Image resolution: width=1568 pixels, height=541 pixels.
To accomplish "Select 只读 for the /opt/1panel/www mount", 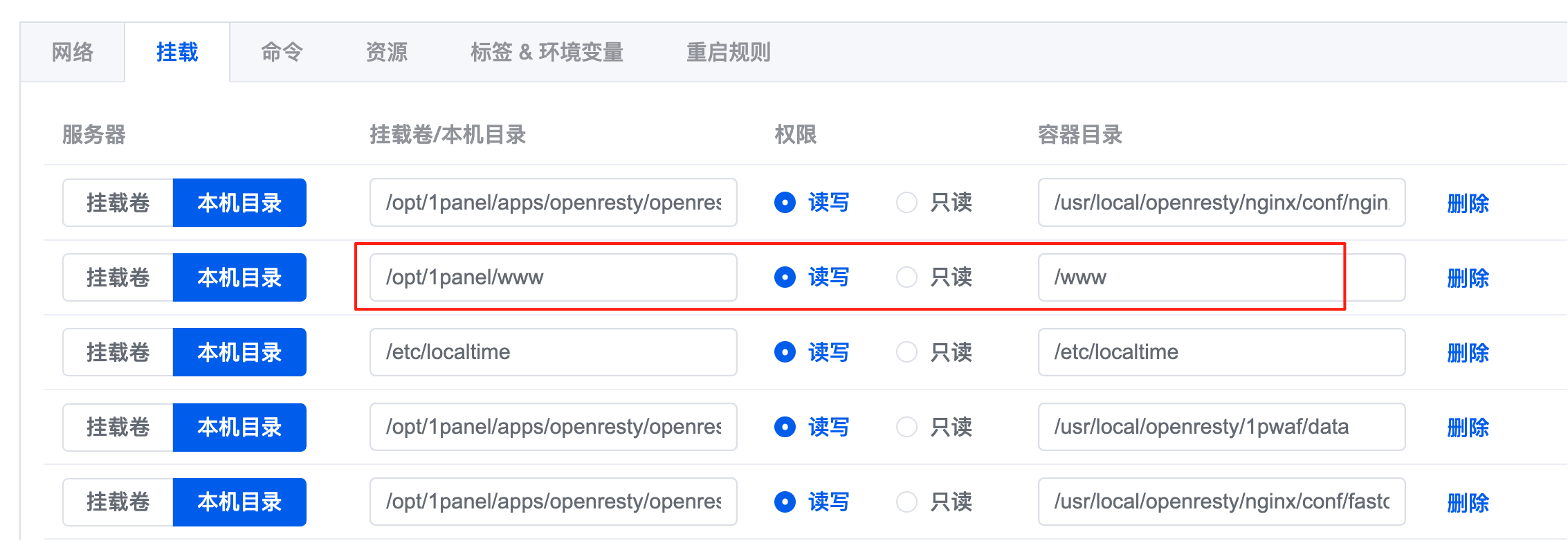I will (906, 277).
